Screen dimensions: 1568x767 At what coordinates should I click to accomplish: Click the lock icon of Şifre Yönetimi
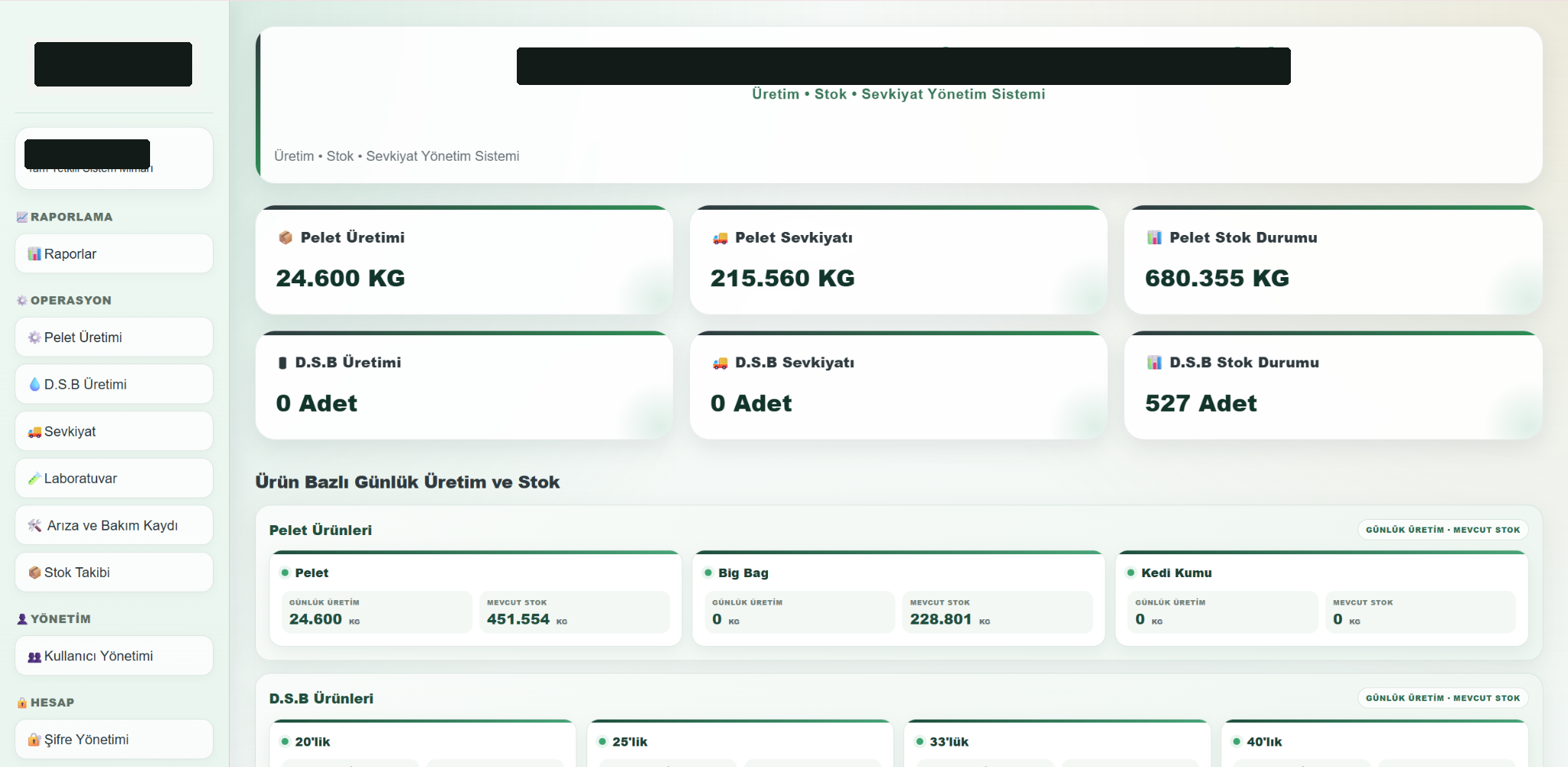(34, 739)
